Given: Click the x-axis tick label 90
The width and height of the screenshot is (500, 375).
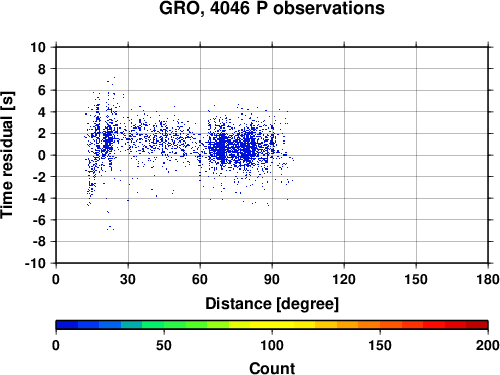Looking at the screenshot, I should click(x=272, y=279).
